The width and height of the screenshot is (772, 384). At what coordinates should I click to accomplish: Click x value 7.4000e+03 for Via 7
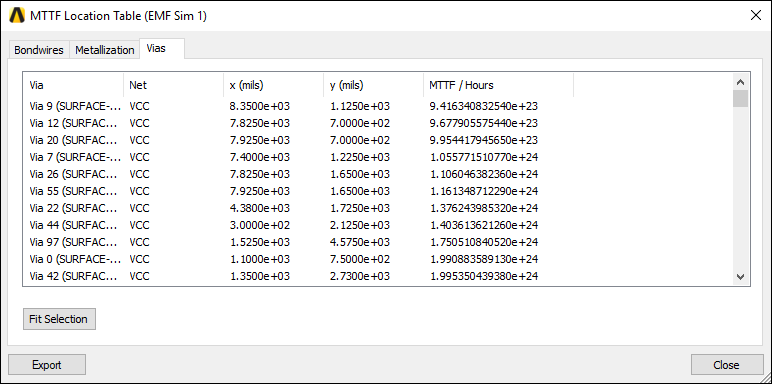(x=260, y=157)
